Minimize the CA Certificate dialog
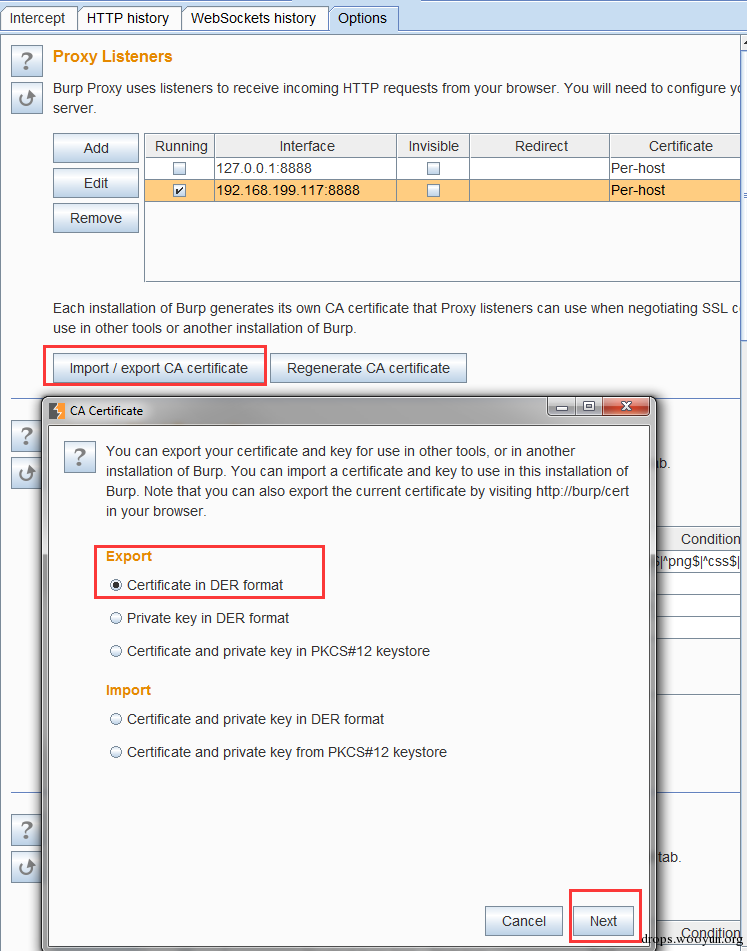 point(562,406)
